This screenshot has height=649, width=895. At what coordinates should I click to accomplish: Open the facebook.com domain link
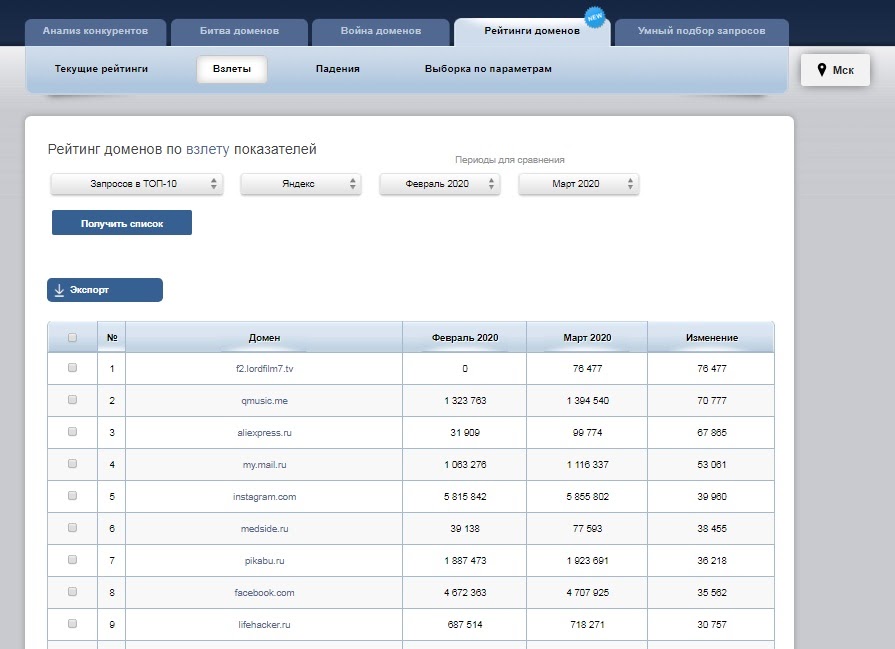pos(264,592)
